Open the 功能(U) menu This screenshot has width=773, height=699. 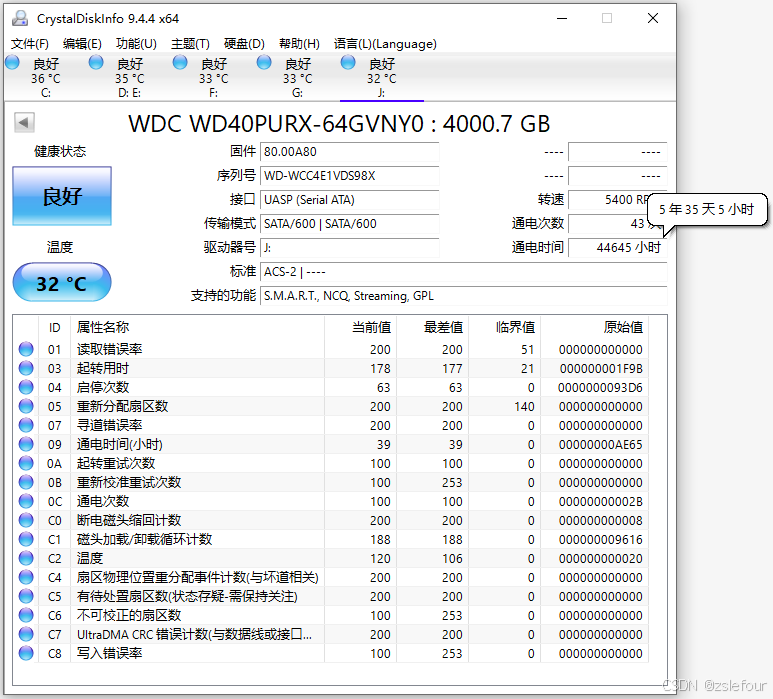coord(136,44)
